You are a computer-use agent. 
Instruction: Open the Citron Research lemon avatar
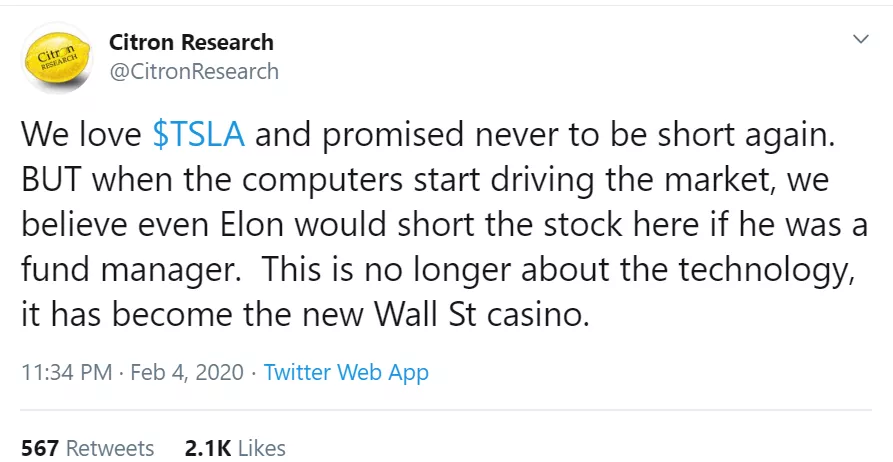click(57, 58)
